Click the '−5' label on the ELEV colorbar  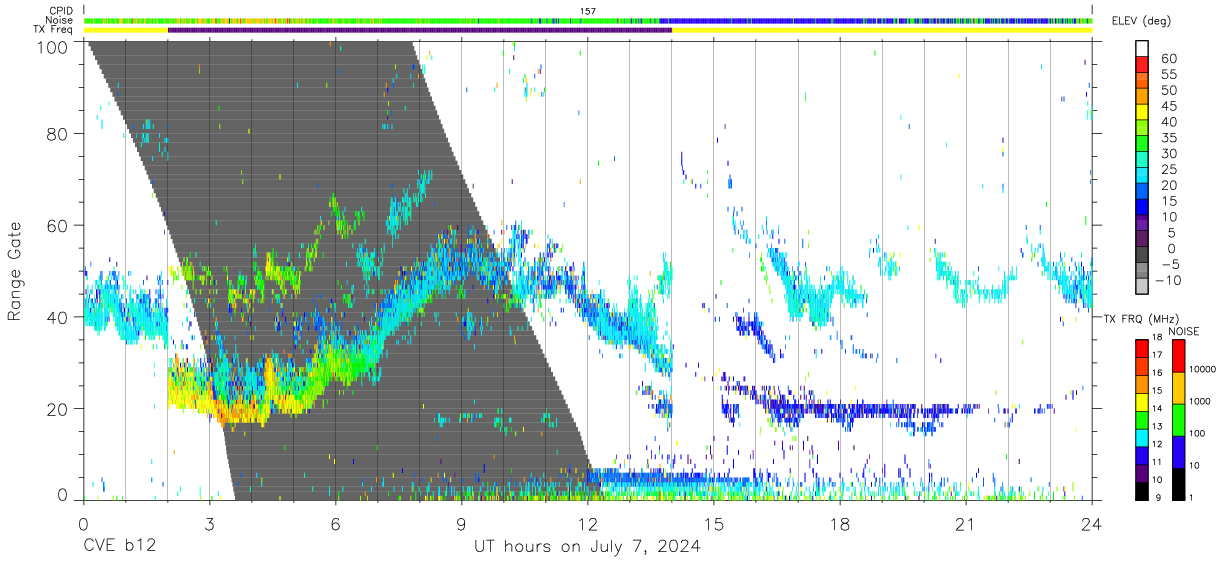point(1173,265)
